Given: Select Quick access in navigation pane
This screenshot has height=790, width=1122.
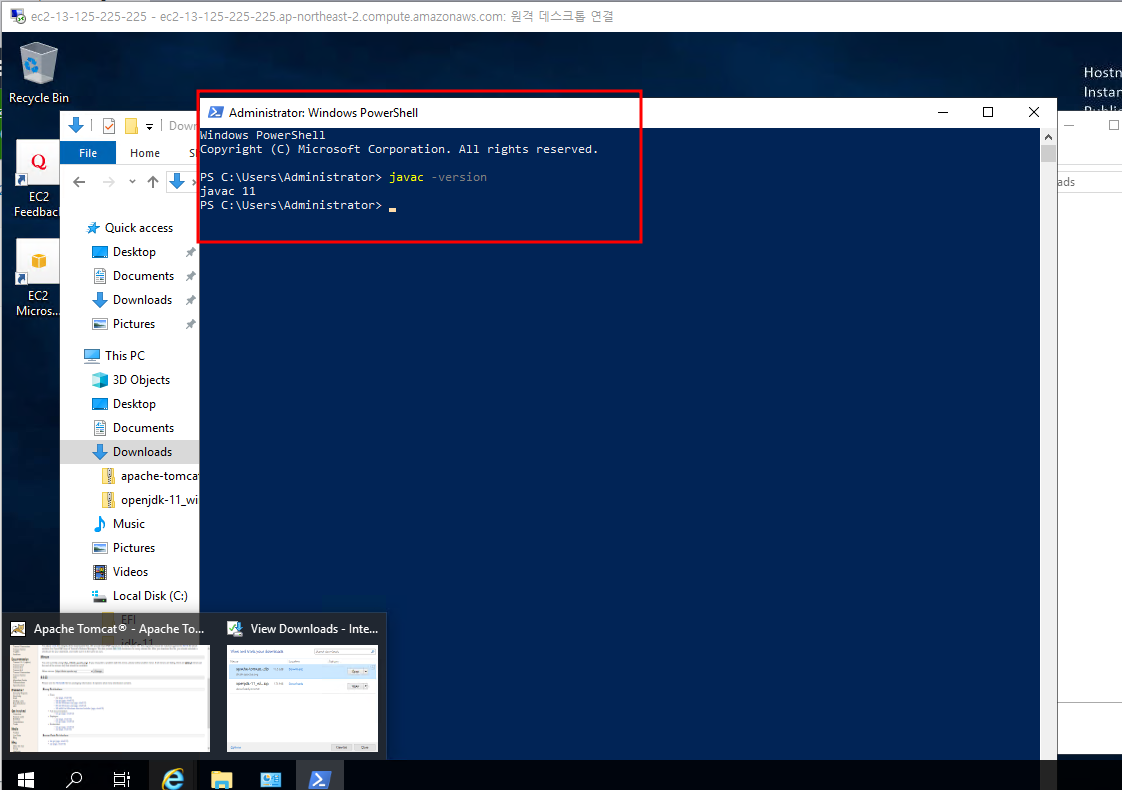Looking at the screenshot, I should [130, 228].
